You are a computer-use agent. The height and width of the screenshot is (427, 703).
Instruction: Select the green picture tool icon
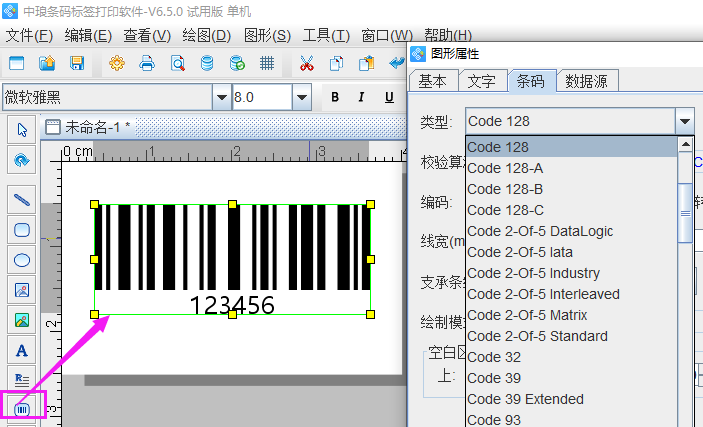tap(22, 320)
